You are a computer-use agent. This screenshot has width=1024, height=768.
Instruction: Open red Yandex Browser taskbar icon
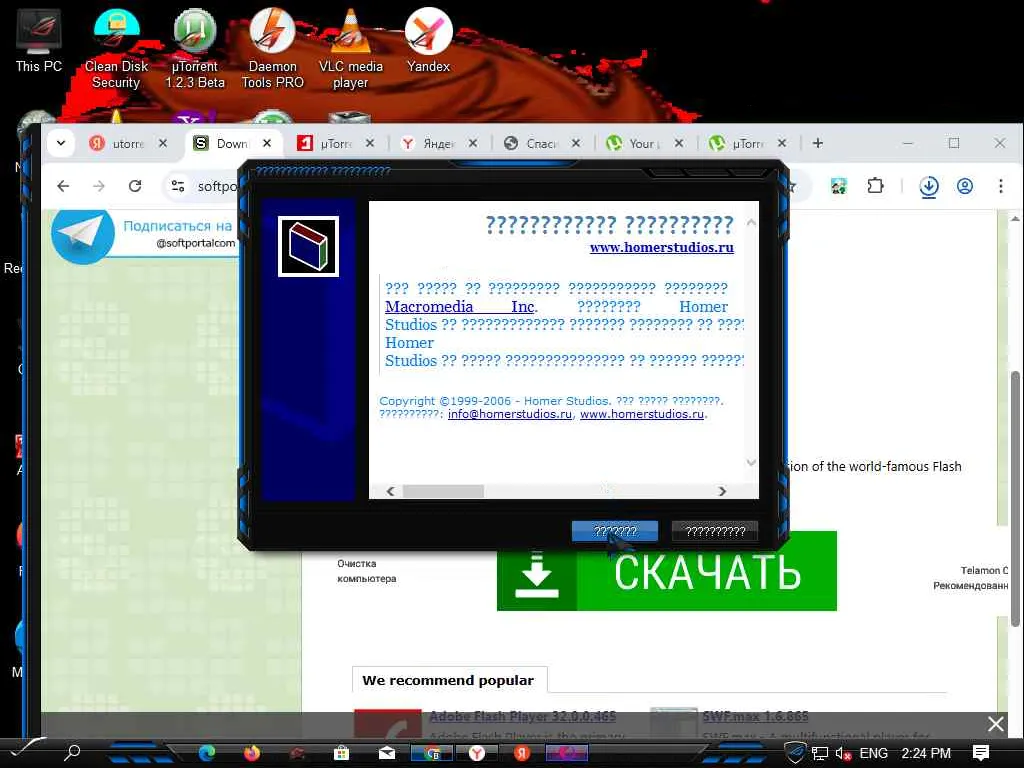click(521, 753)
